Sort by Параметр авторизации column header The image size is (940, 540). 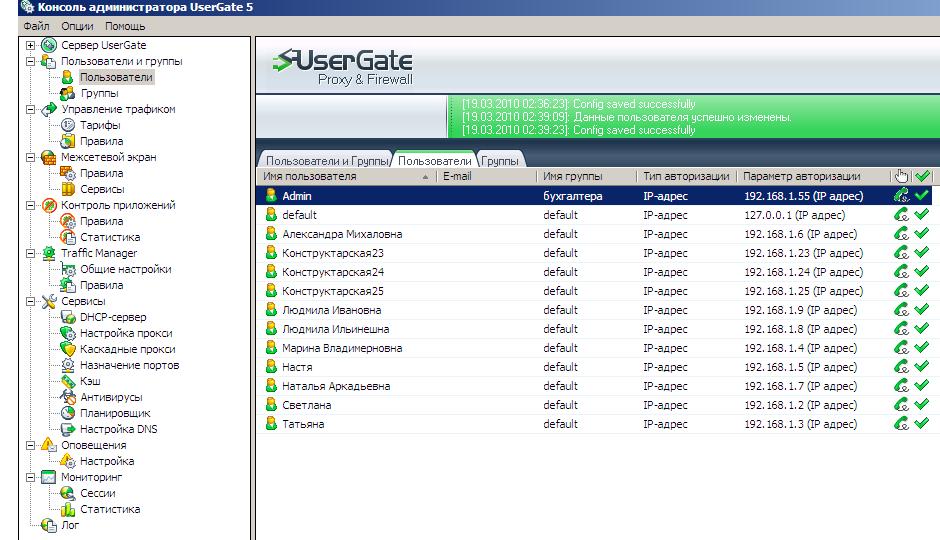click(814, 176)
